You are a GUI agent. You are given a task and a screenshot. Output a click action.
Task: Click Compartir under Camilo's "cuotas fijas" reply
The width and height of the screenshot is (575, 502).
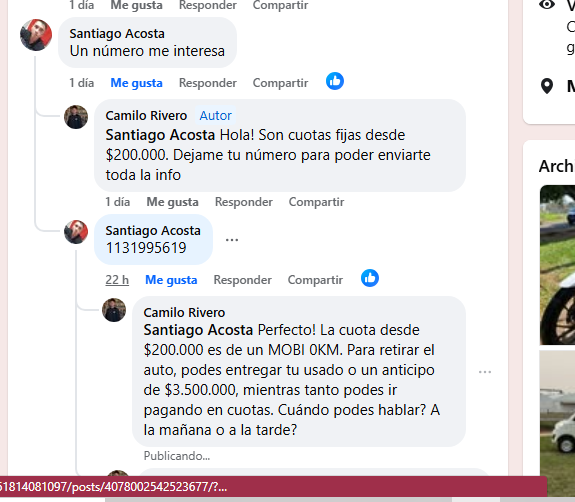[x=316, y=202]
